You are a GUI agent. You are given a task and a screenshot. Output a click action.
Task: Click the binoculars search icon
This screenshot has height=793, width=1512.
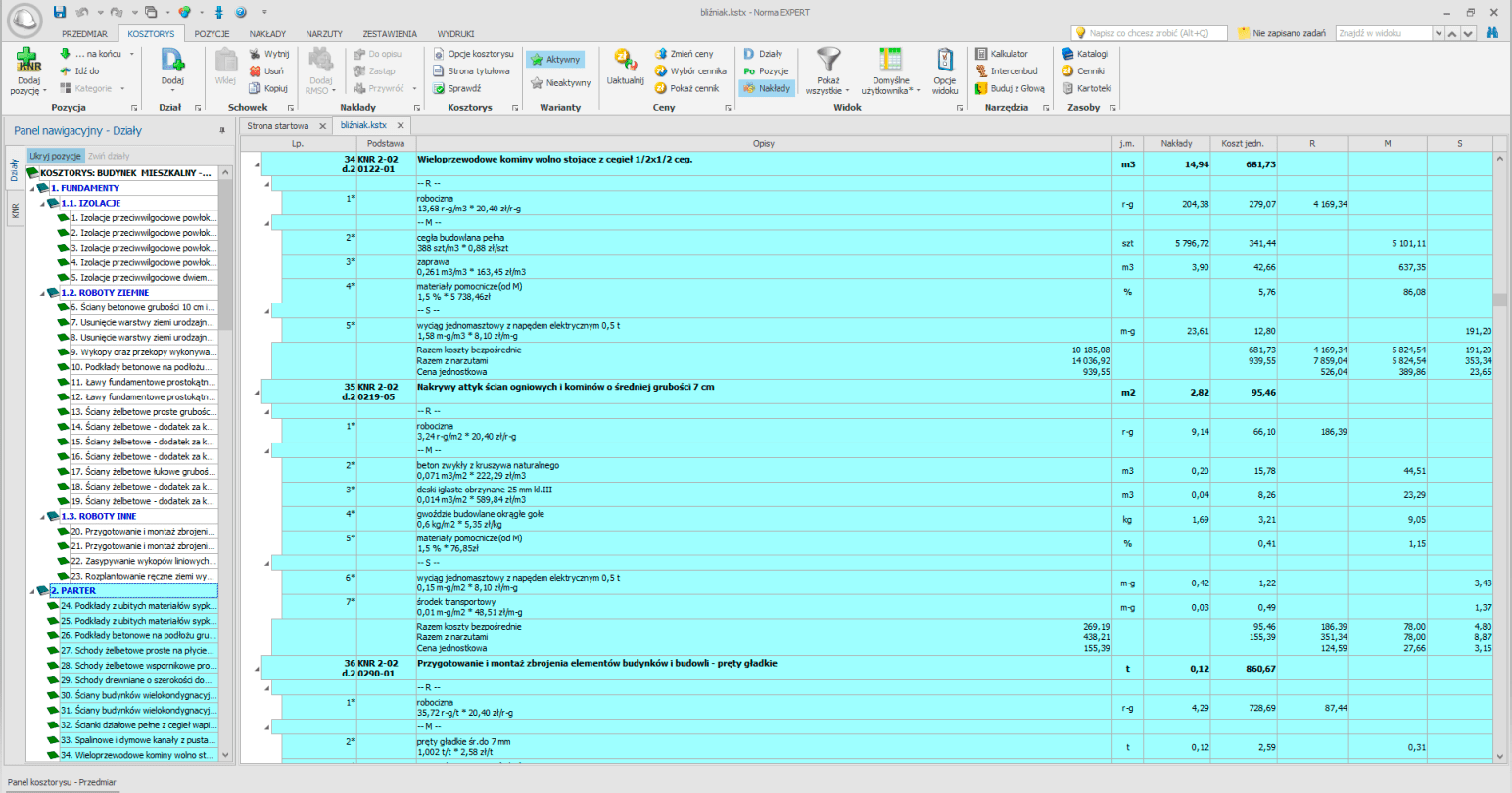point(1492,33)
